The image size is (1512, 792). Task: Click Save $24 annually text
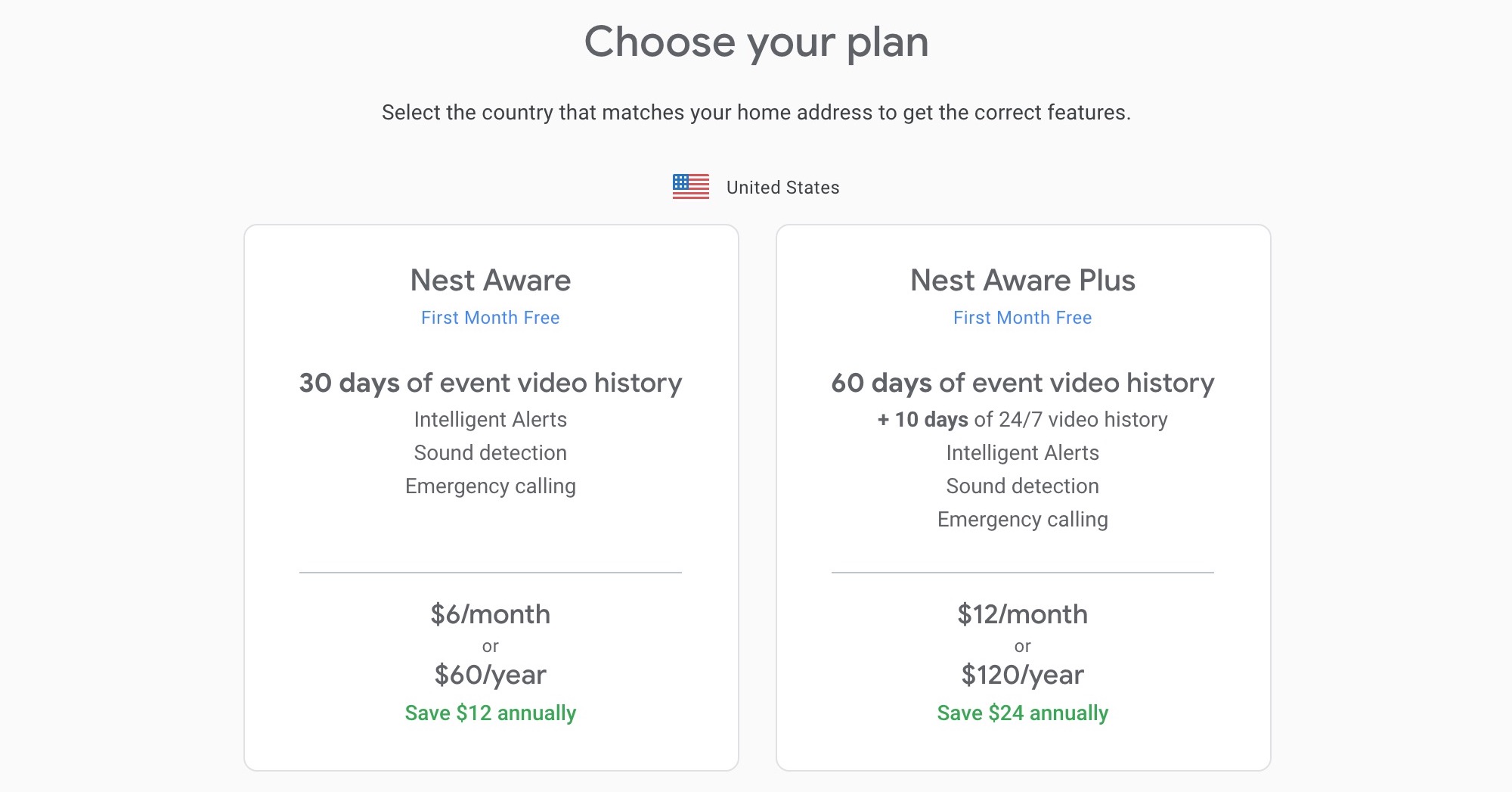[x=1022, y=712]
